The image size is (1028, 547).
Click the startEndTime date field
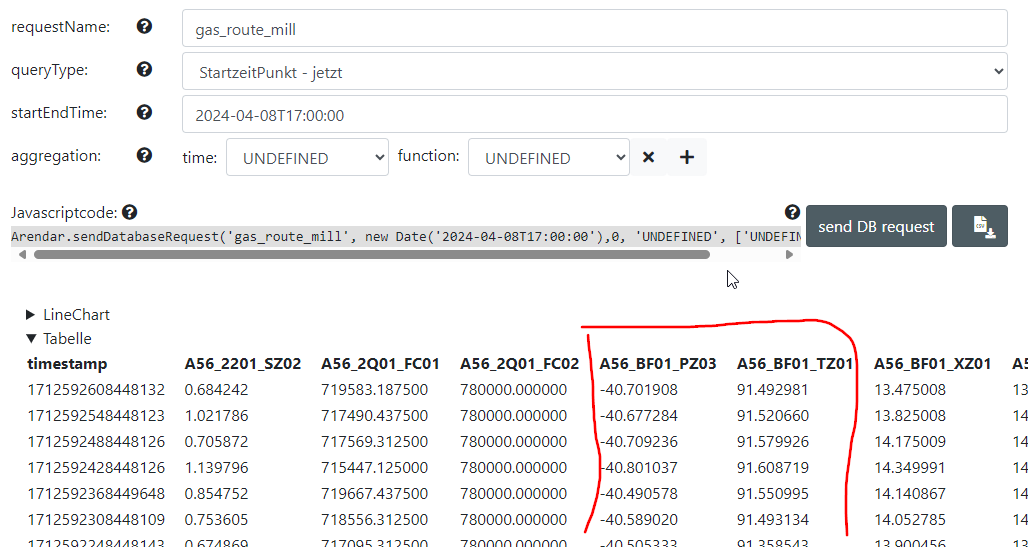[595, 114]
